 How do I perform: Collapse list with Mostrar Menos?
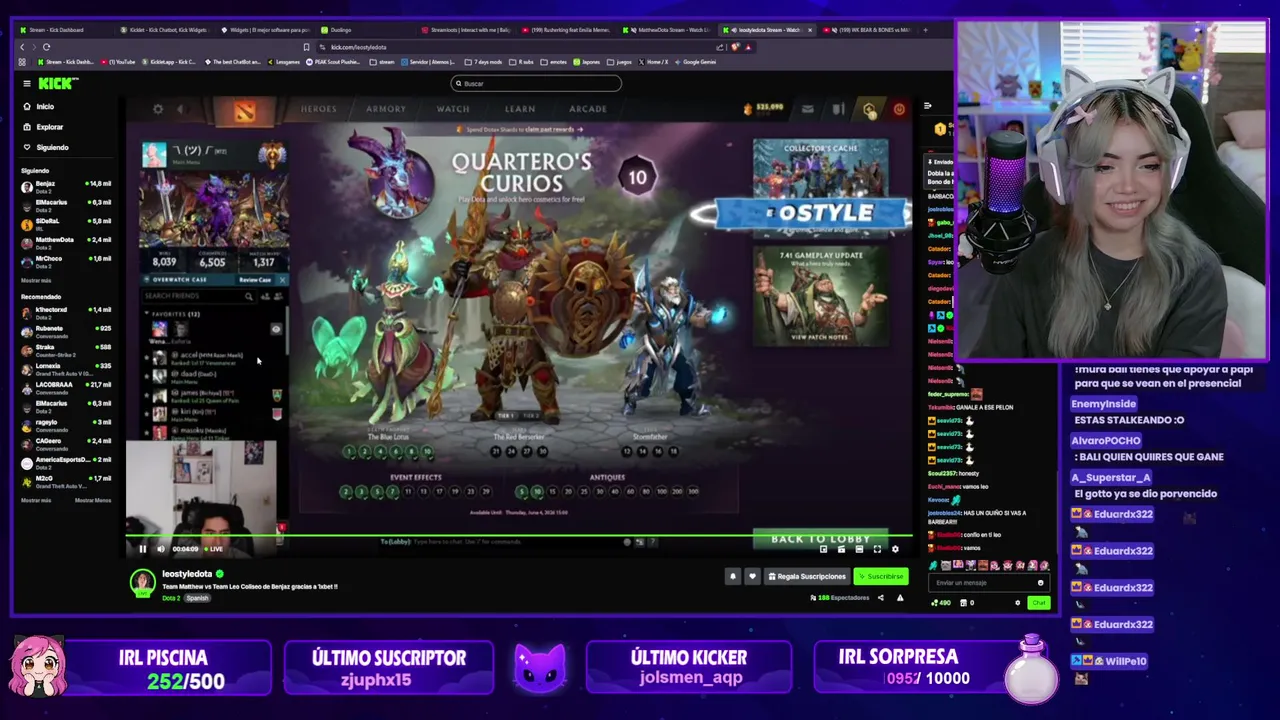93,500
